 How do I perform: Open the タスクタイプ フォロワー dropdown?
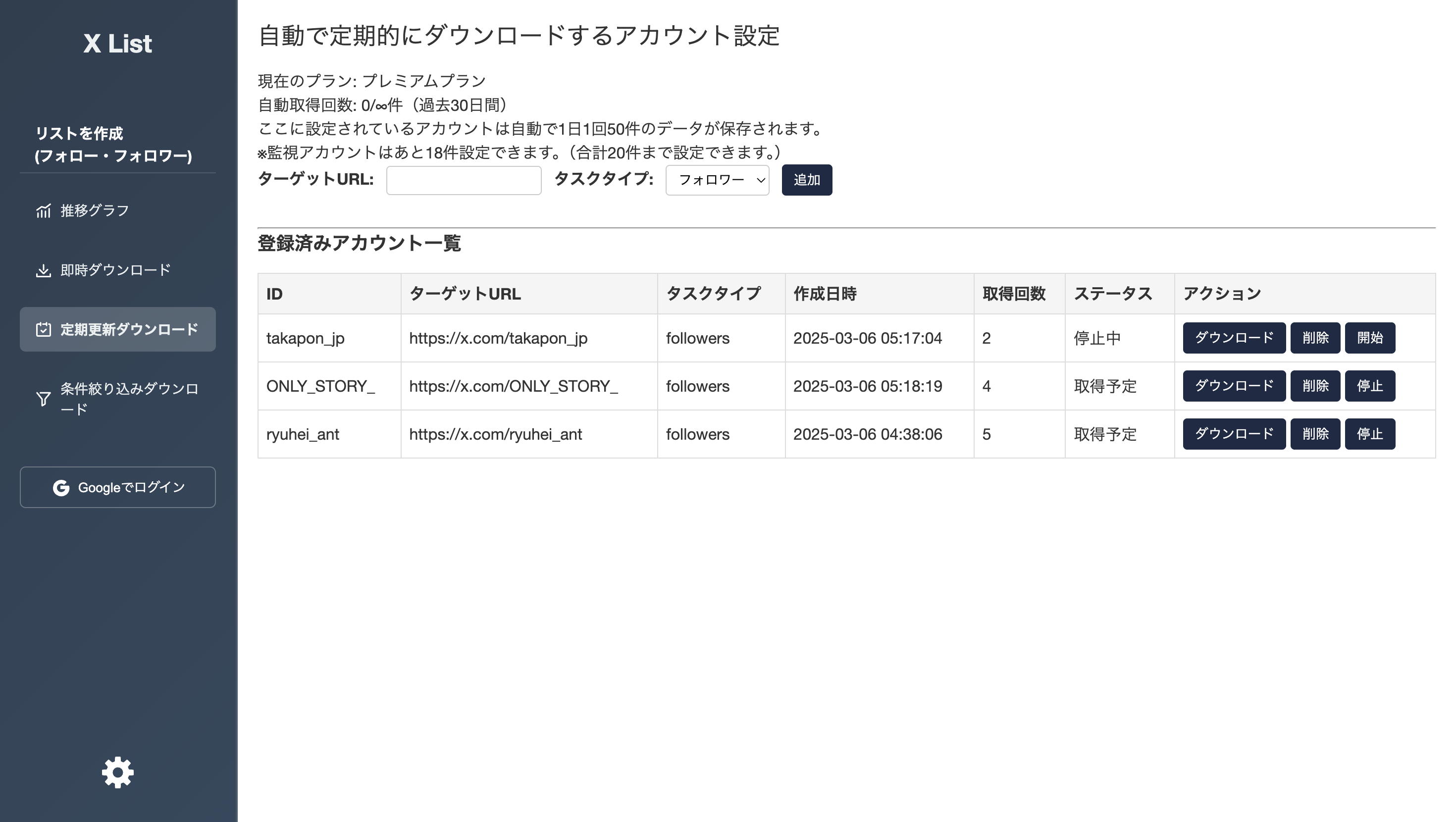click(717, 180)
